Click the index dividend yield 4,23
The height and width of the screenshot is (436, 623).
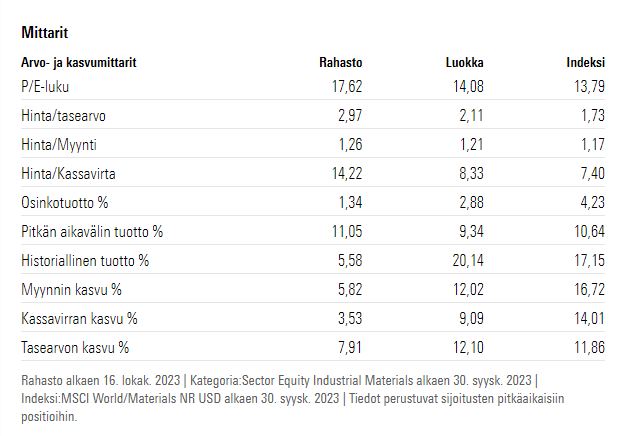click(x=592, y=203)
